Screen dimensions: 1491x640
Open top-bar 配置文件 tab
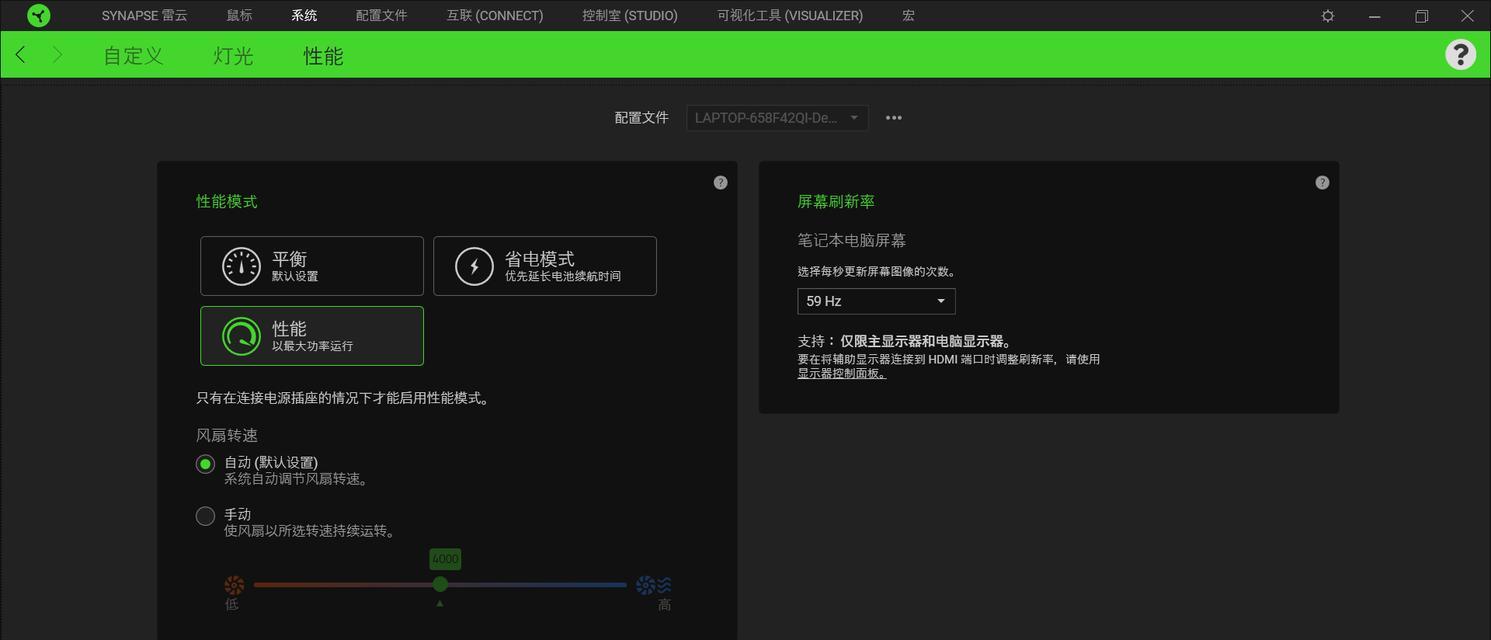pos(381,16)
